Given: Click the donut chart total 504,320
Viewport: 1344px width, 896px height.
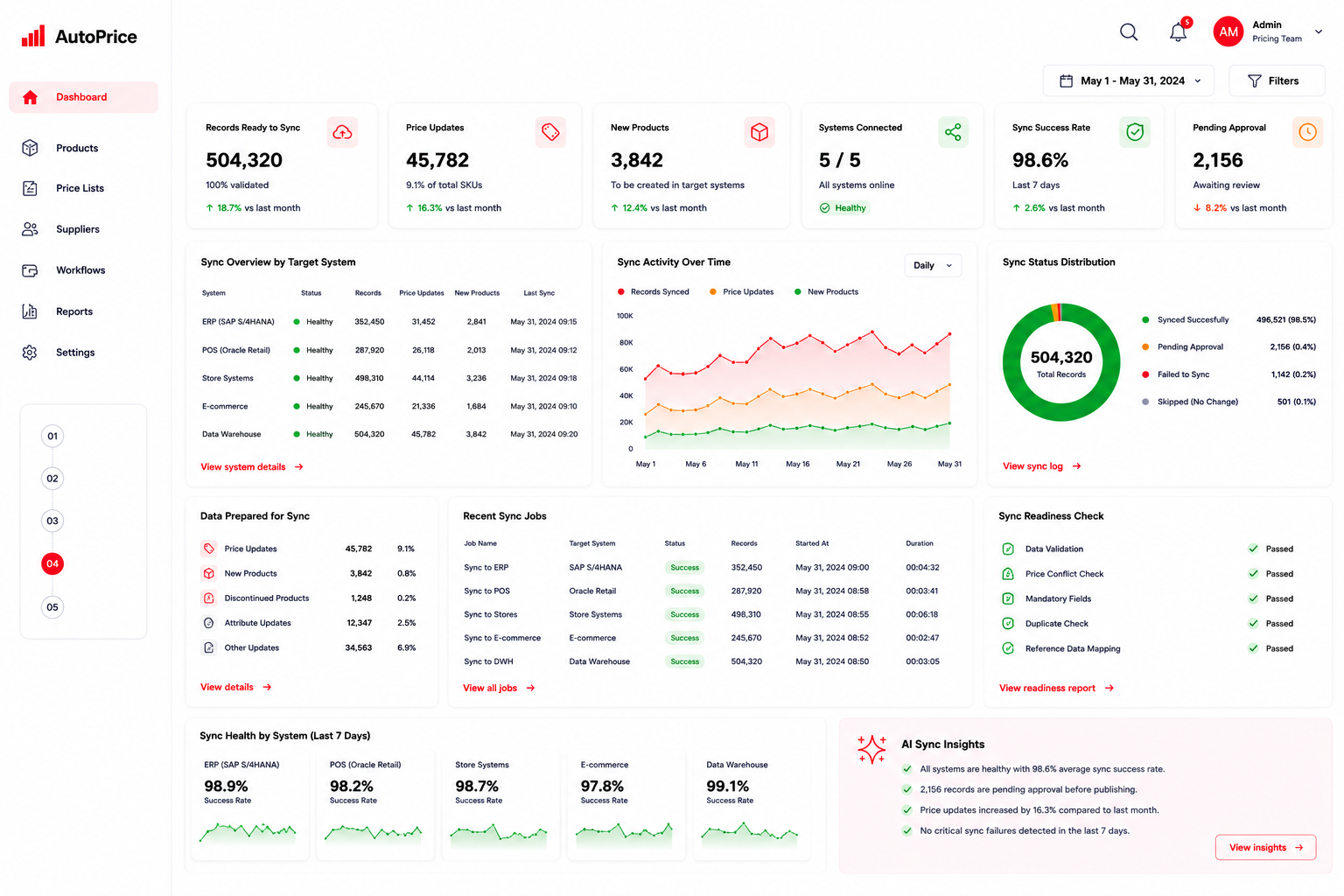Looking at the screenshot, I should tap(1061, 357).
